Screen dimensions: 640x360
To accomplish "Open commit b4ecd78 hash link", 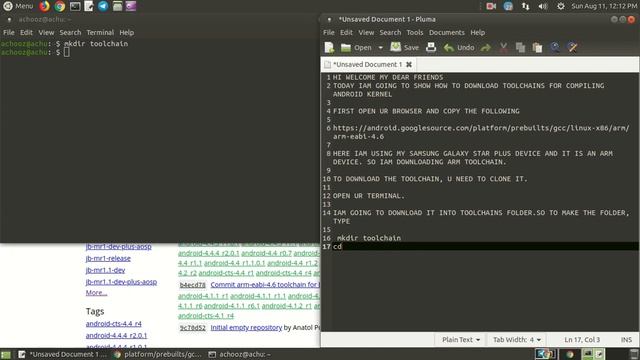I will coord(192,285).
